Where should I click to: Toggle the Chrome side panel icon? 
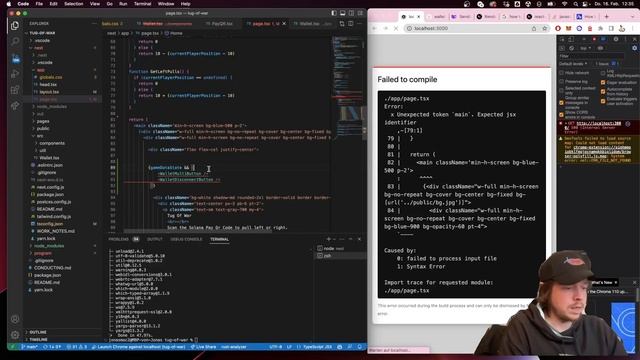[611, 29]
